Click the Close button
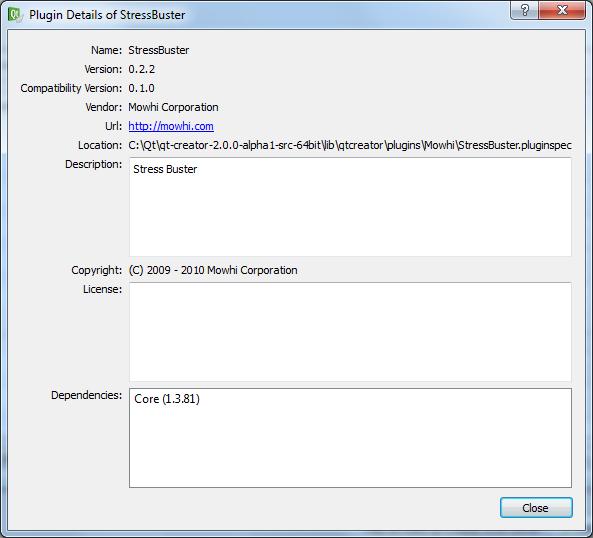The image size is (593, 538). point(536,507)
